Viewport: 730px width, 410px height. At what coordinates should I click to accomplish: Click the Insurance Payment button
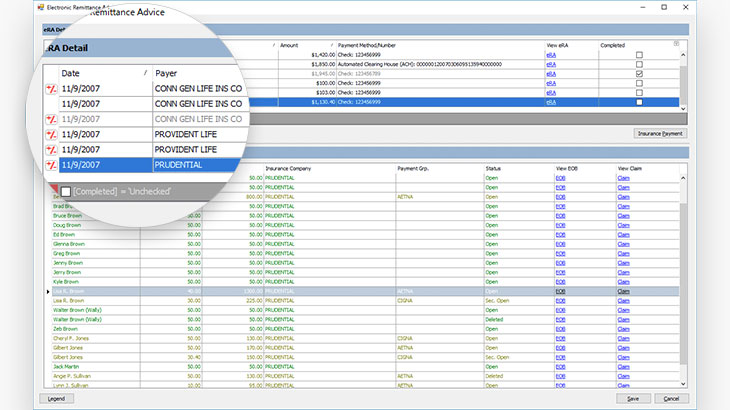[660, 134]
